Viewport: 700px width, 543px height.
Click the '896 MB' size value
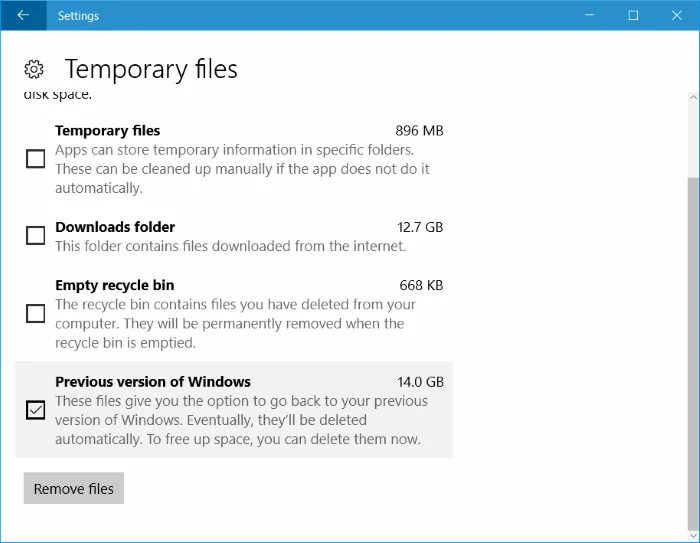pos(419,130)
